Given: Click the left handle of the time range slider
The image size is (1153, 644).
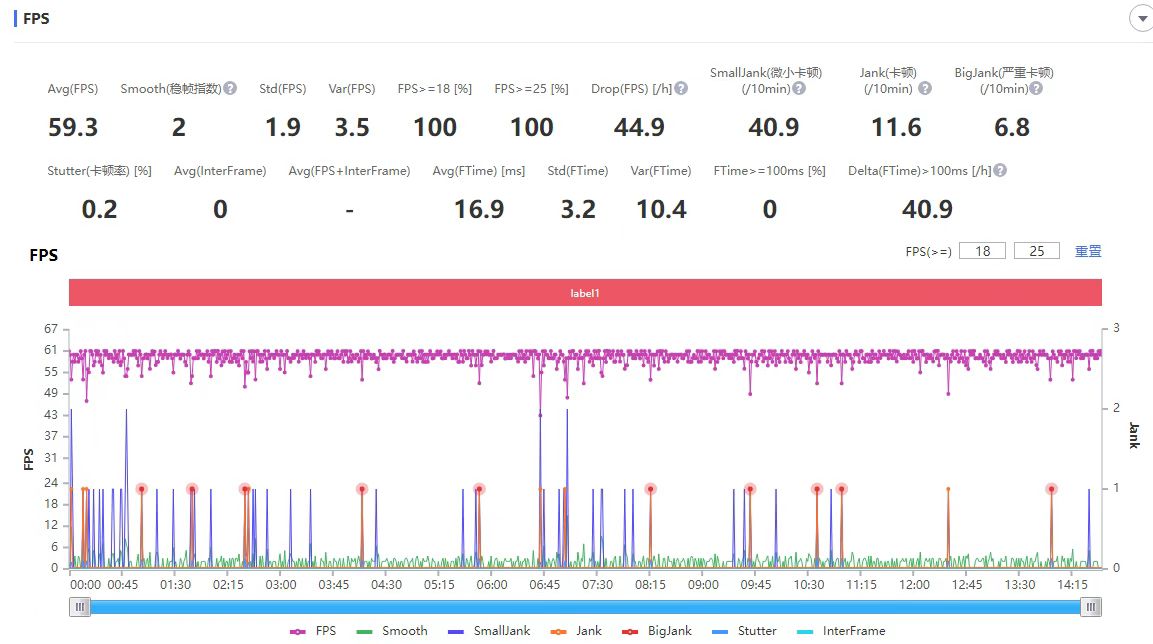Looking at the screenshot, I should (79, 607).
